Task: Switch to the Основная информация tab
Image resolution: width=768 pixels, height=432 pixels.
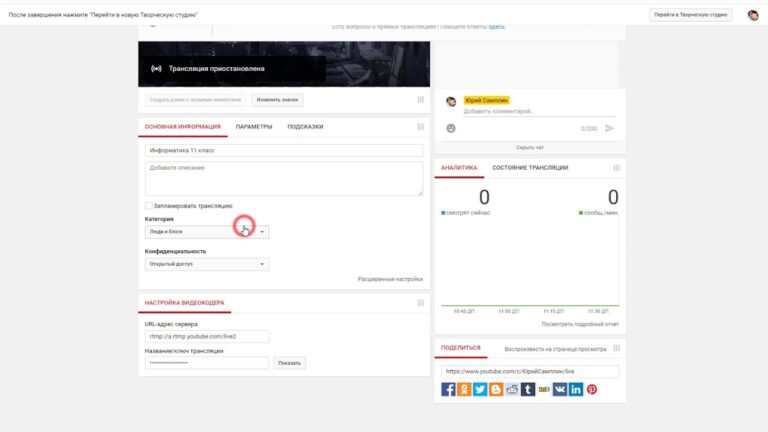Action: 183,127
